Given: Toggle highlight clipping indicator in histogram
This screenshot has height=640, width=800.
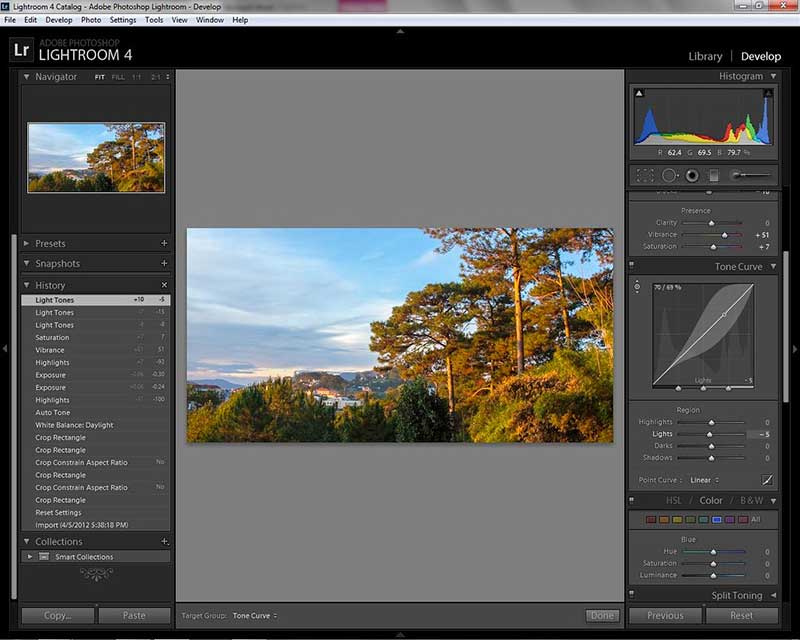Looking at the screenshot, I should click(x=768, y=93).
